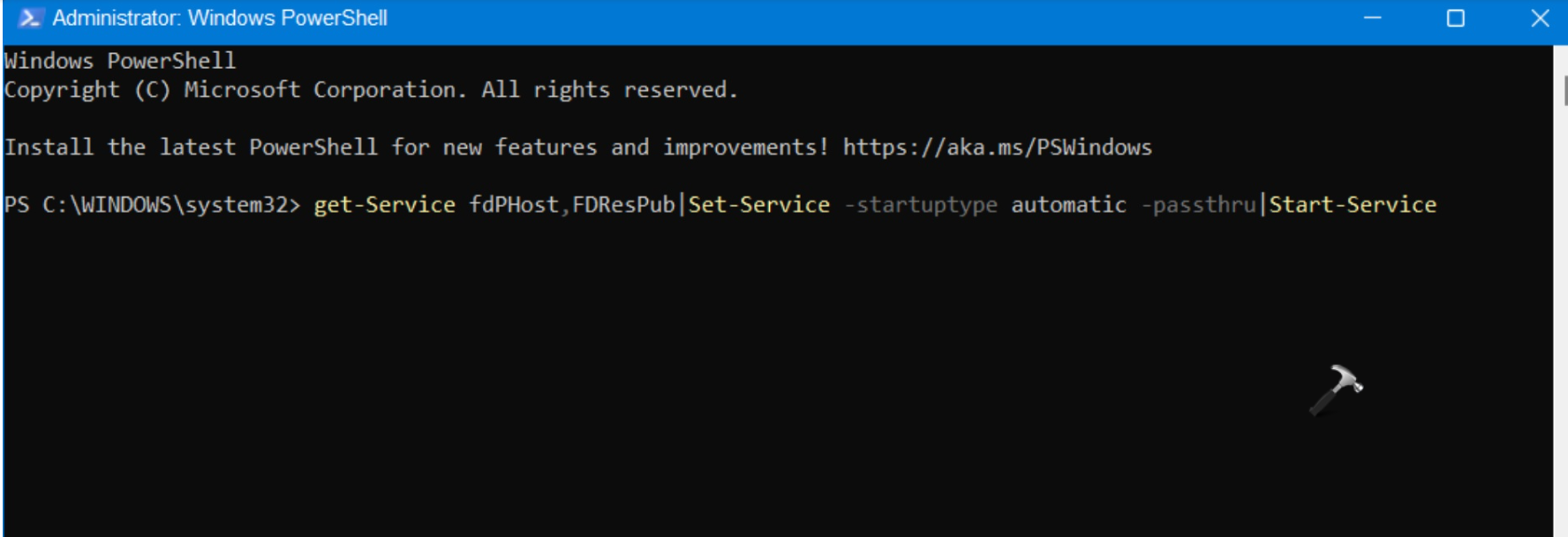Click the Start-Service cmdlet at line end
This screenshot has height=537, width=1568.
1352,205
